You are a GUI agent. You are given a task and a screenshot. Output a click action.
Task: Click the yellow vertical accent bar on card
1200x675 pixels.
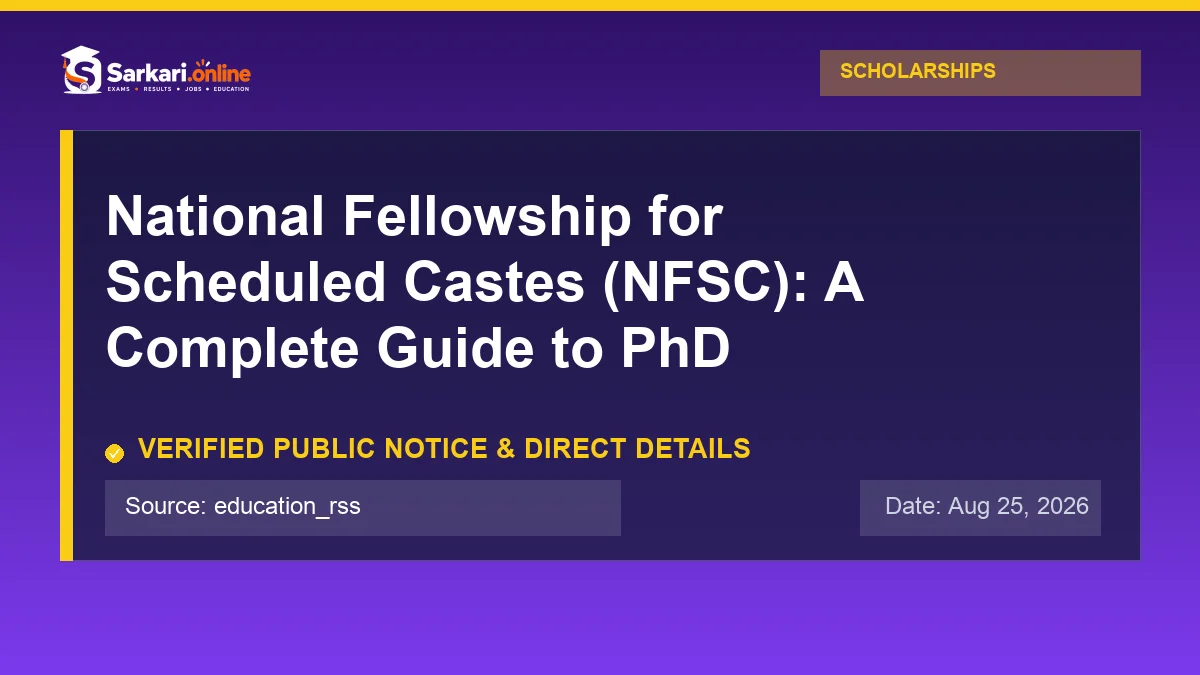click(66, 345)
